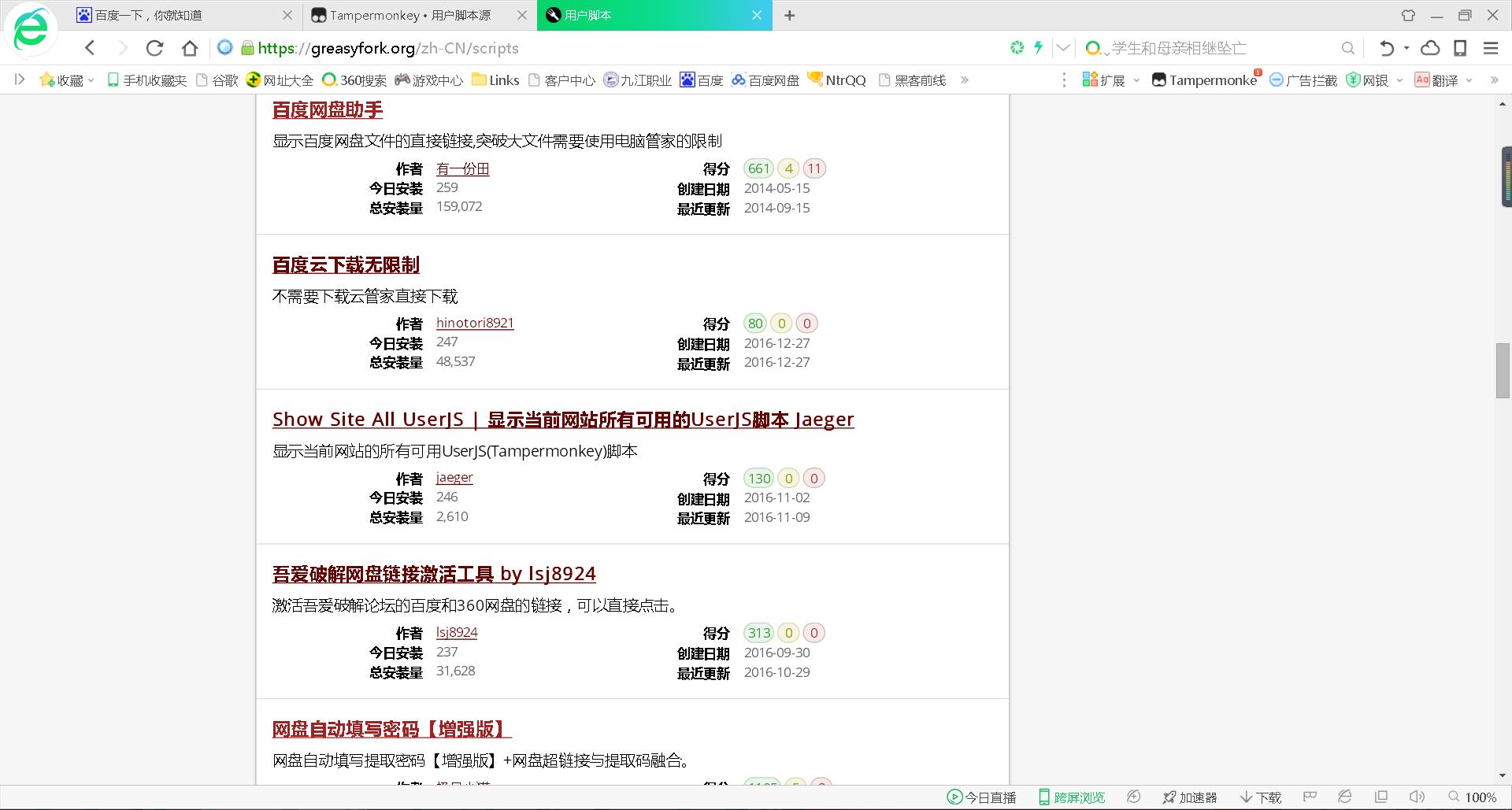Open the 网银 dropdown arrow
Screen dimensions: 1512x810
tap(1399, 80)
